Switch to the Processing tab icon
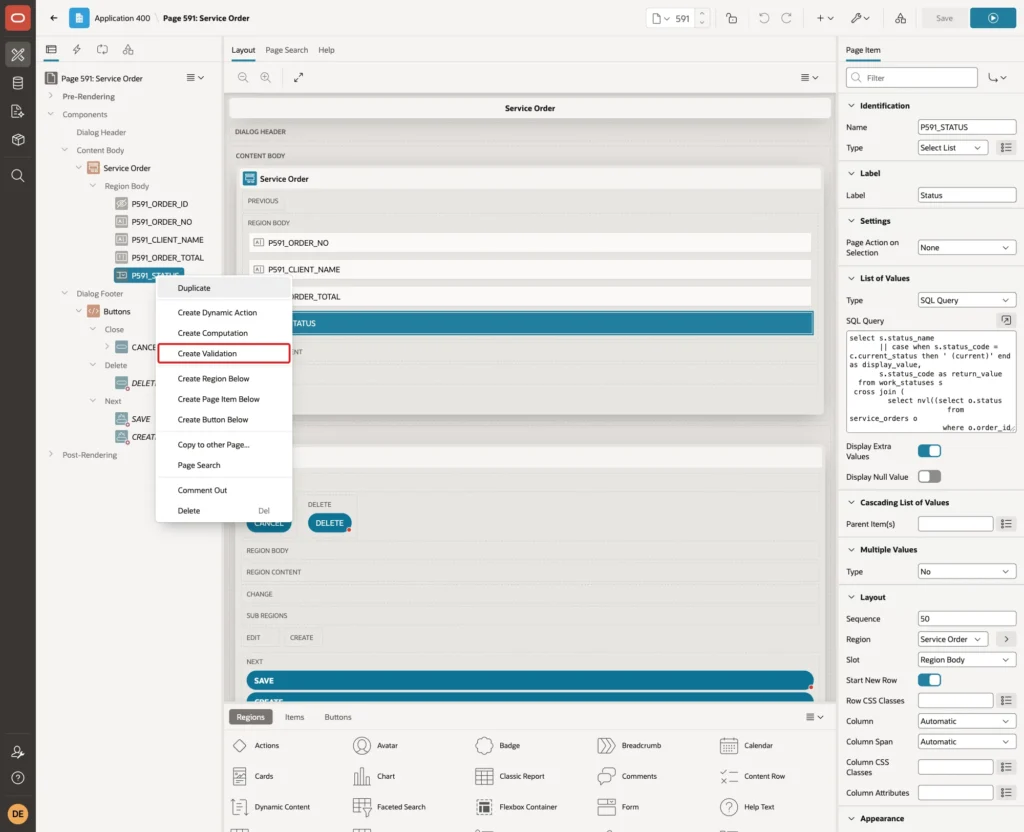 click(x=102, y=49)
